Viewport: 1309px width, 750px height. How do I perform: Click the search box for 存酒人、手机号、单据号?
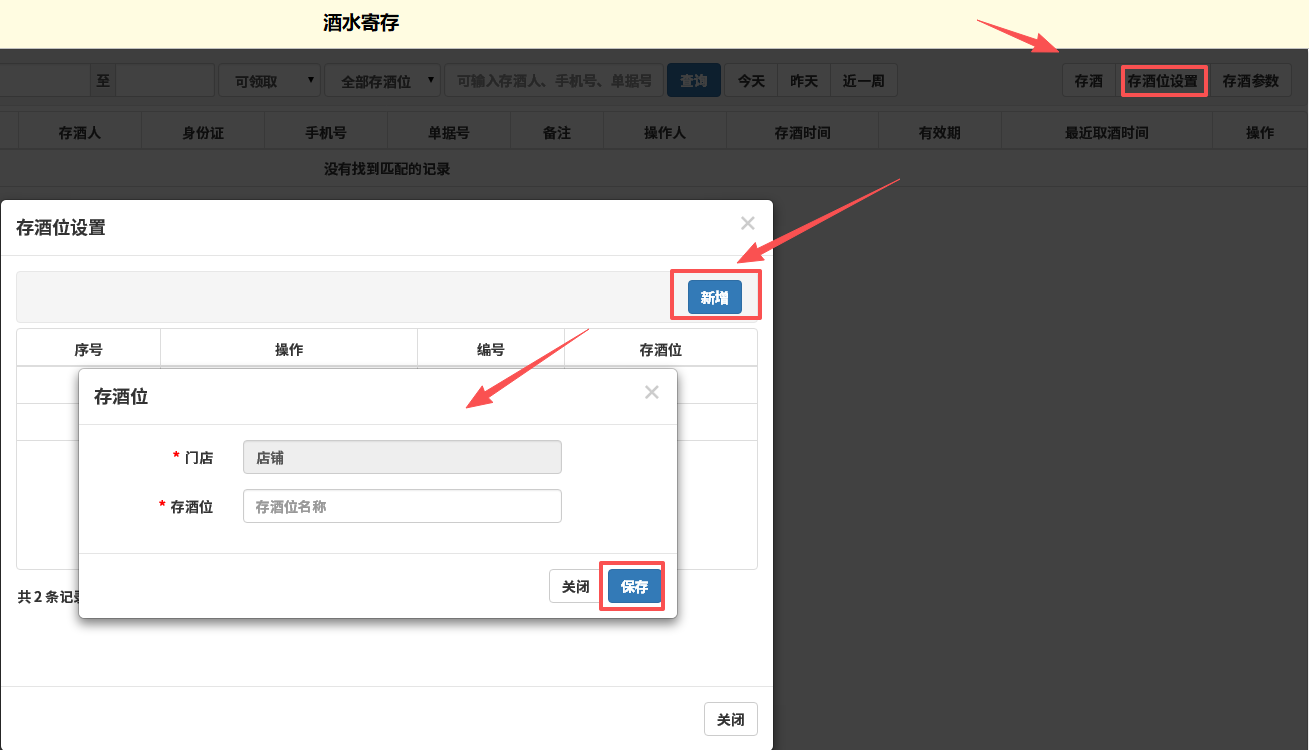click(x=554, y=81)
